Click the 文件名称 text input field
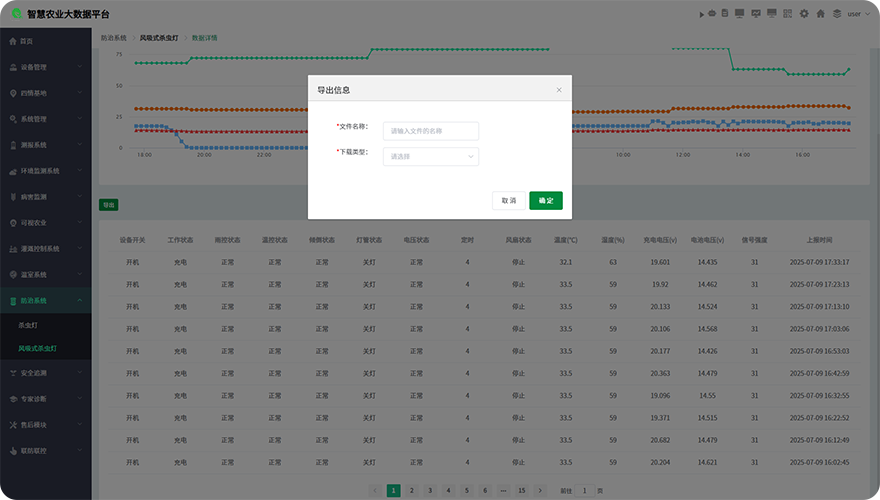 [430, 131]
